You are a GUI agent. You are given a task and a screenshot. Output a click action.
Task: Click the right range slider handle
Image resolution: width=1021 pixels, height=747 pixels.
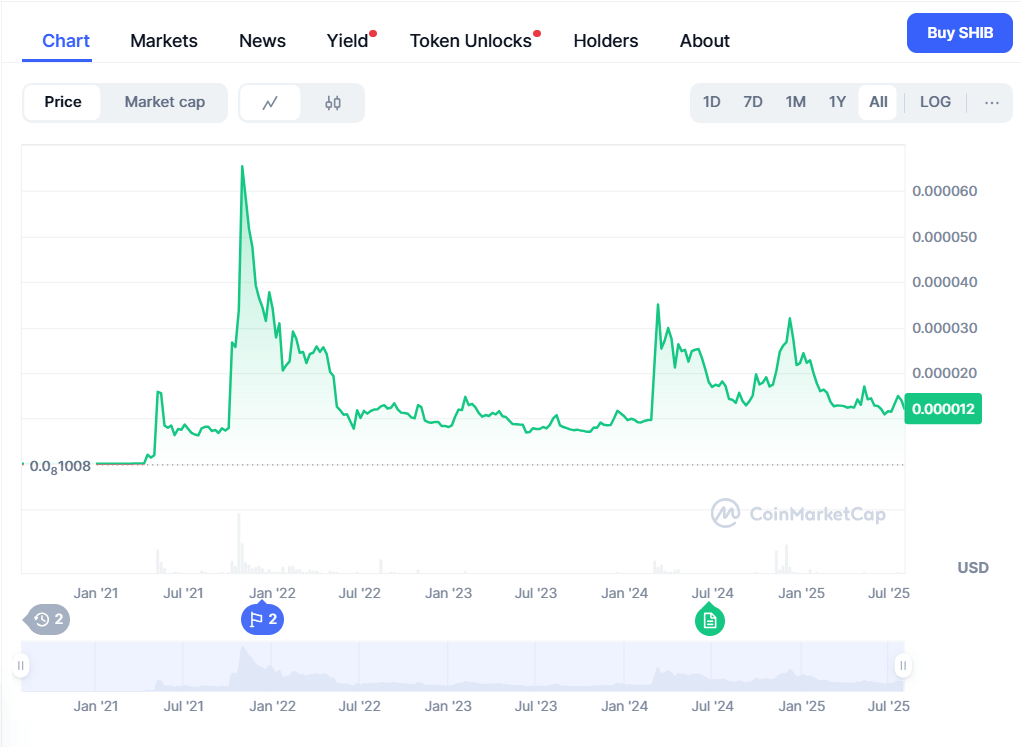click(x=903, y=666)
